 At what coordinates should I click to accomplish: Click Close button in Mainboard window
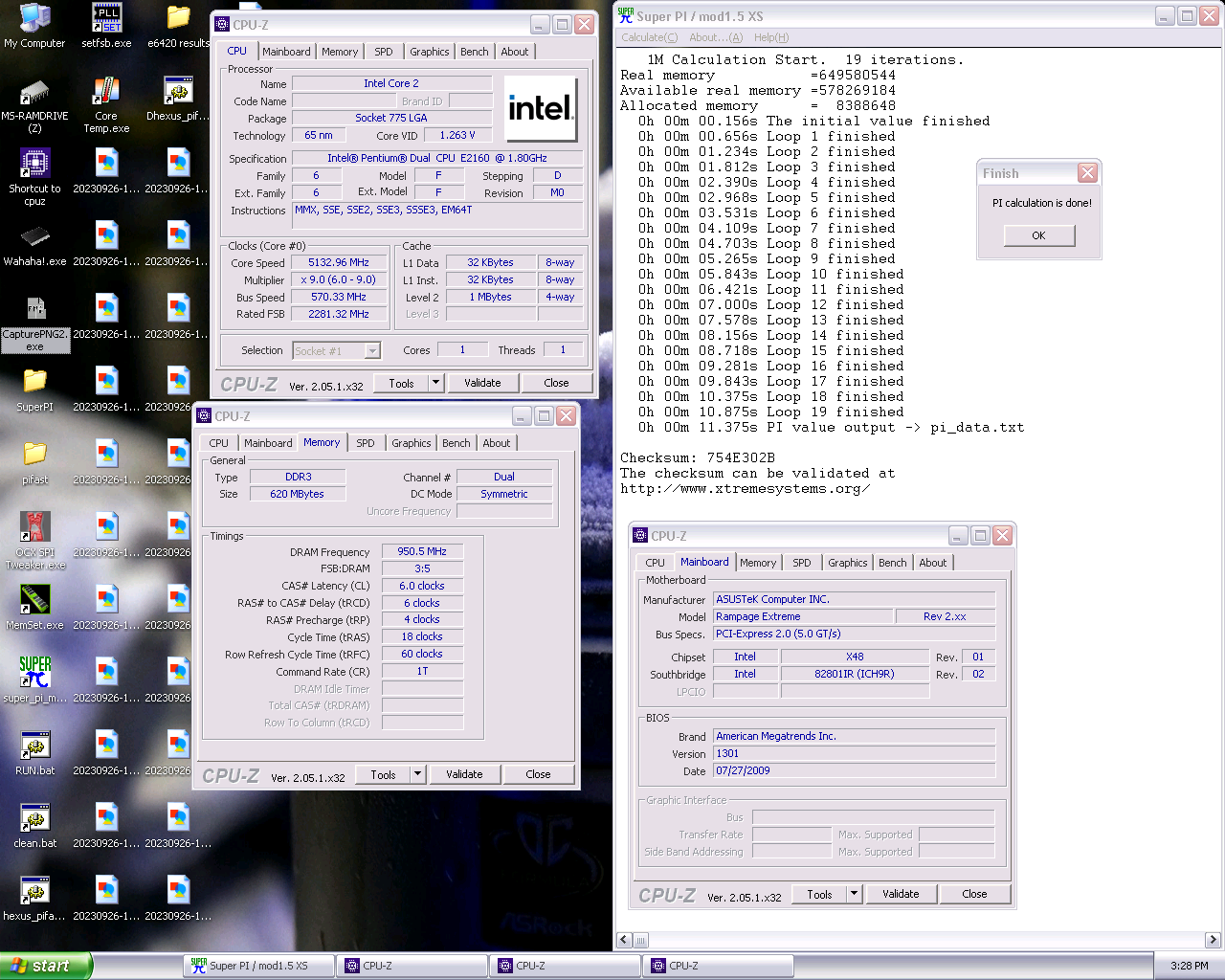click(974, 894)
